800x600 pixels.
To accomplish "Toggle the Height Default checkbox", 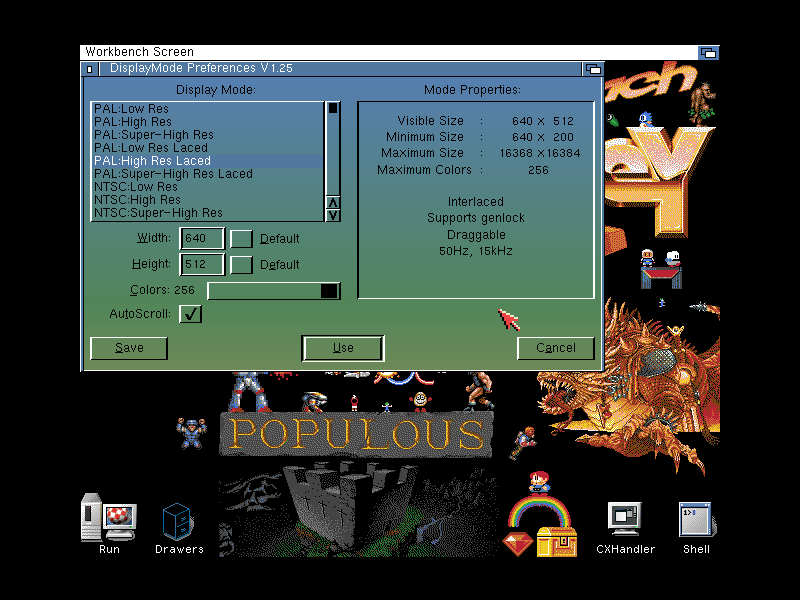I will [x=241, y=265].
